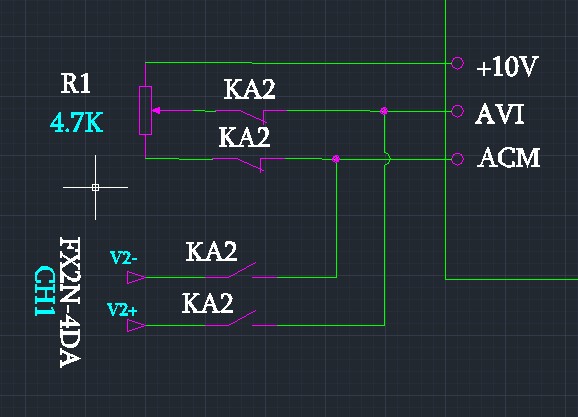578x417 pixels.
Task: Select the cyan CH1 label
Action: [45, 291]
